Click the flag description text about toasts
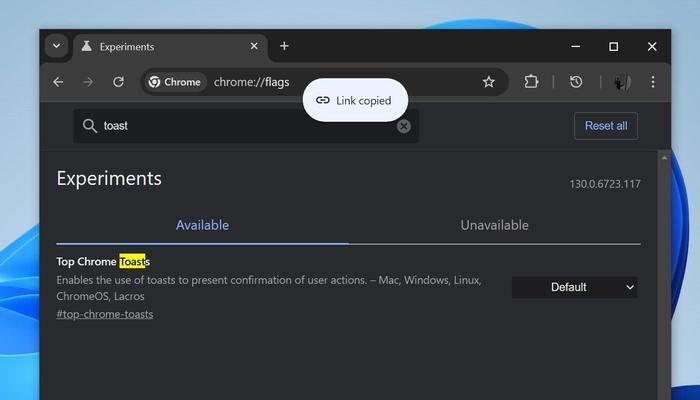 pyautogui.click(x=269, y=288)
